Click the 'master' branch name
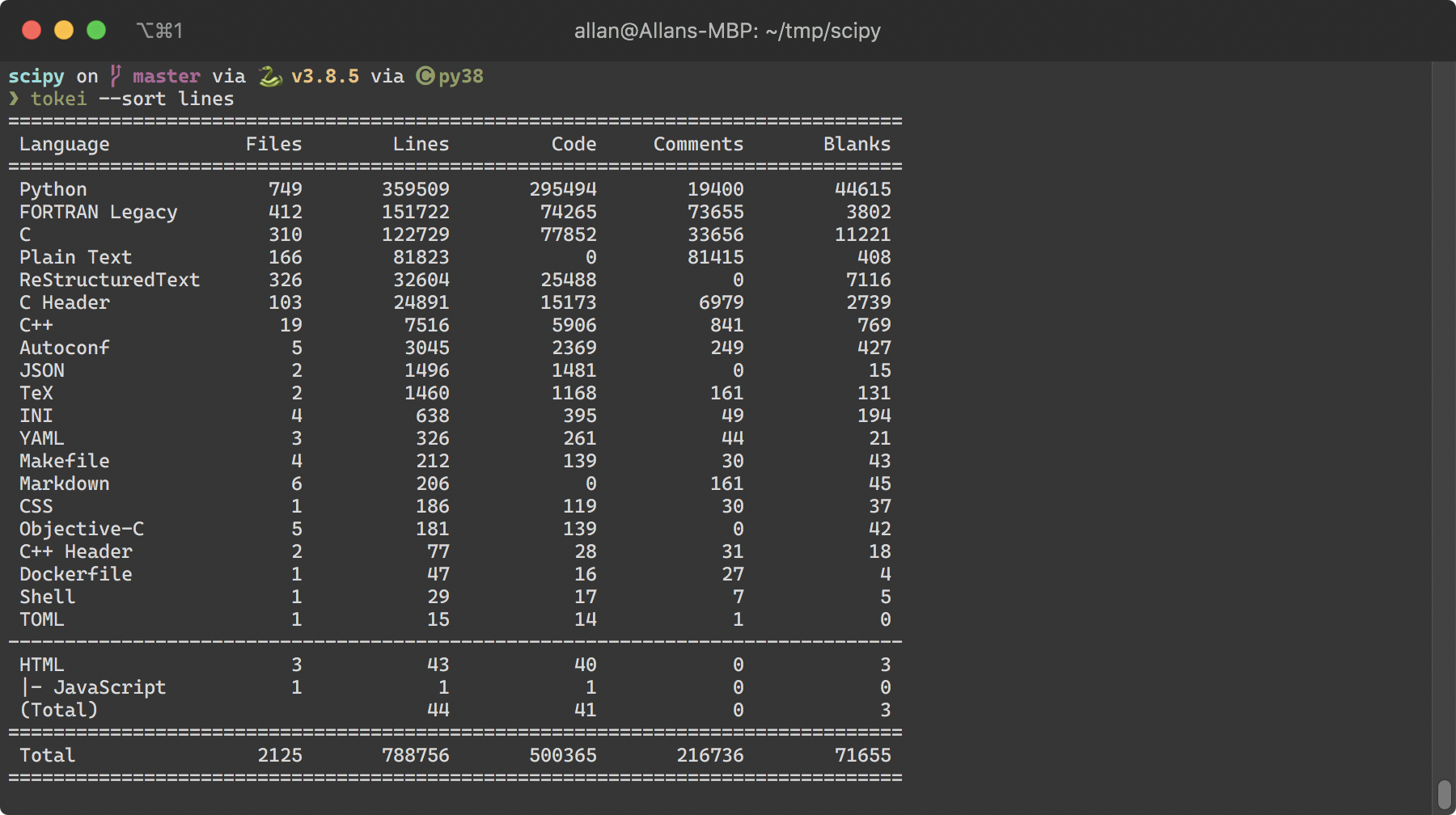 point(167,76)
